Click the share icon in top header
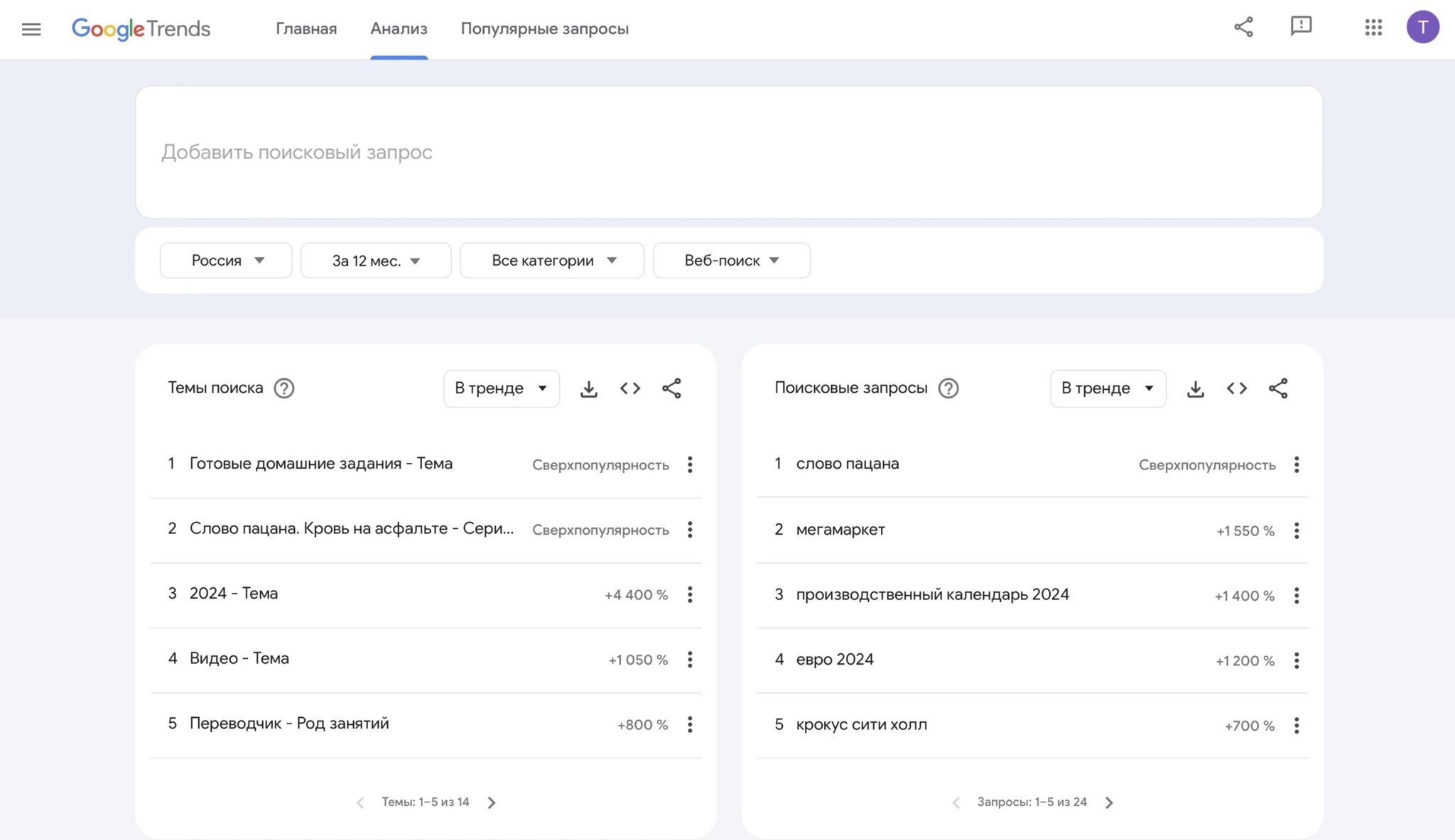1455x840 pixels. pos(1243,28)
